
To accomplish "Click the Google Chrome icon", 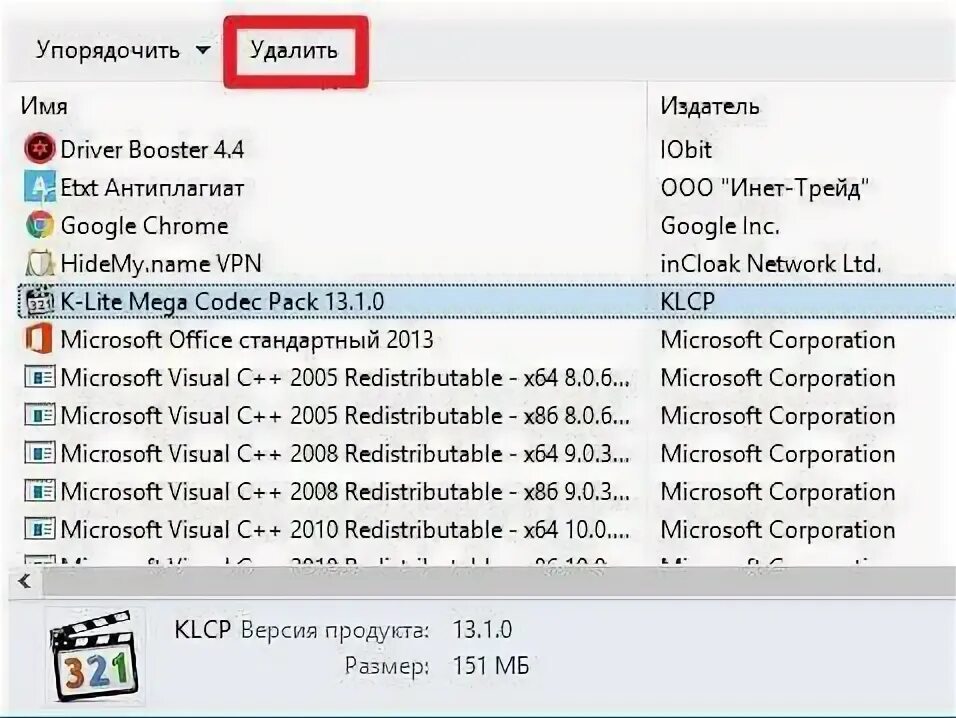I will coord(39,225).
